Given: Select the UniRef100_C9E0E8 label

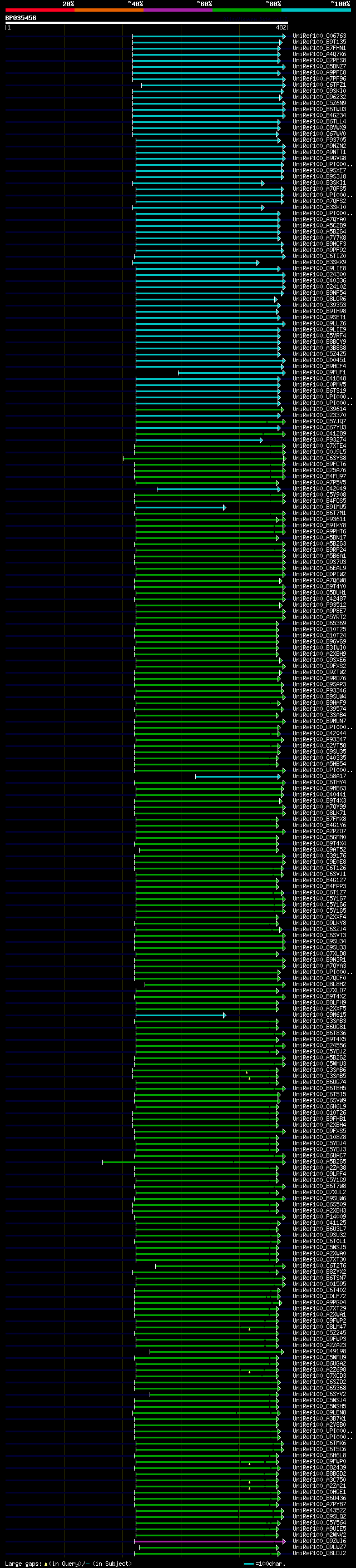Looking at the screenshot, I should click(319, 862).
